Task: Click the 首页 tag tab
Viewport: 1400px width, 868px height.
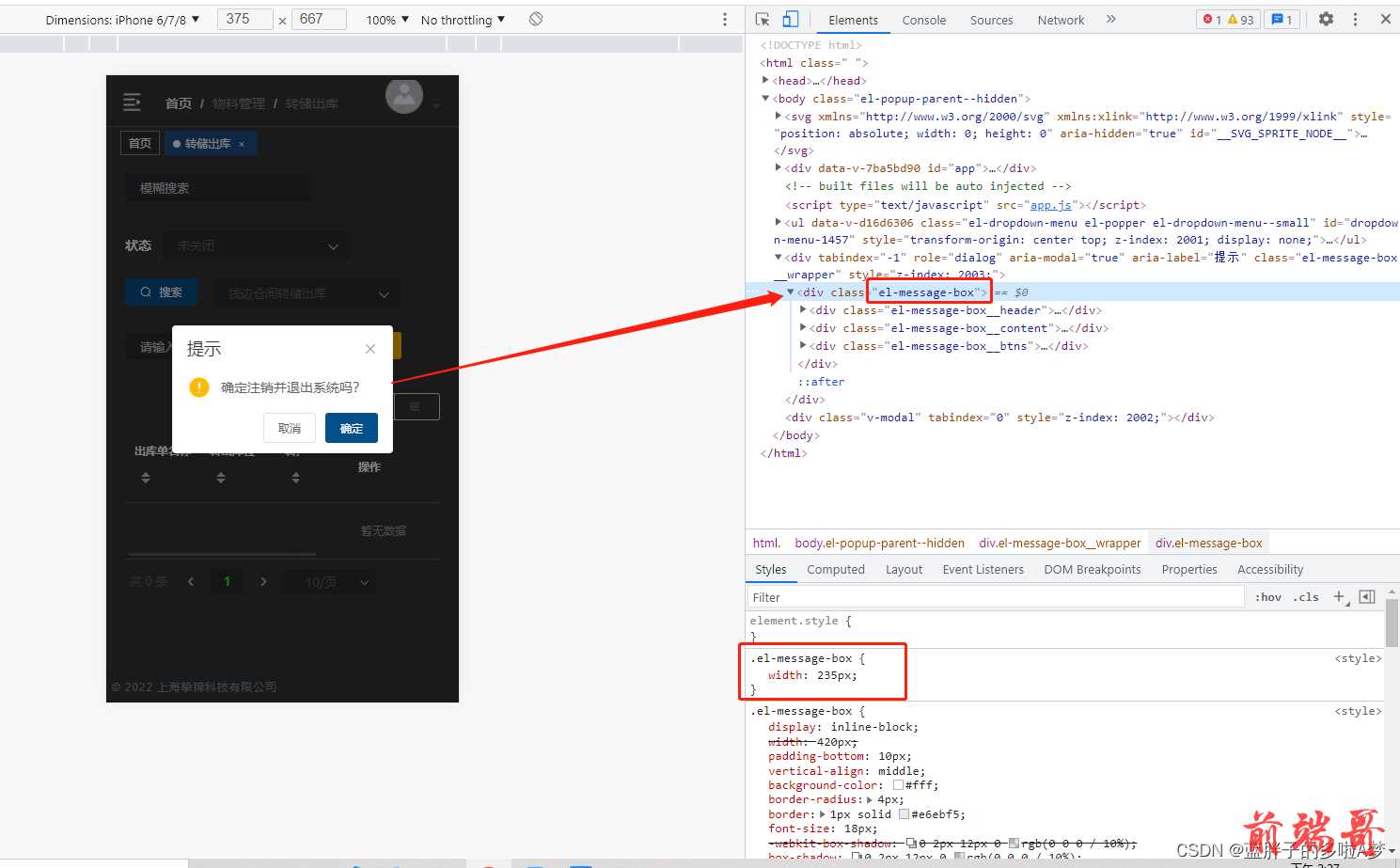Action: coord(140,143)
